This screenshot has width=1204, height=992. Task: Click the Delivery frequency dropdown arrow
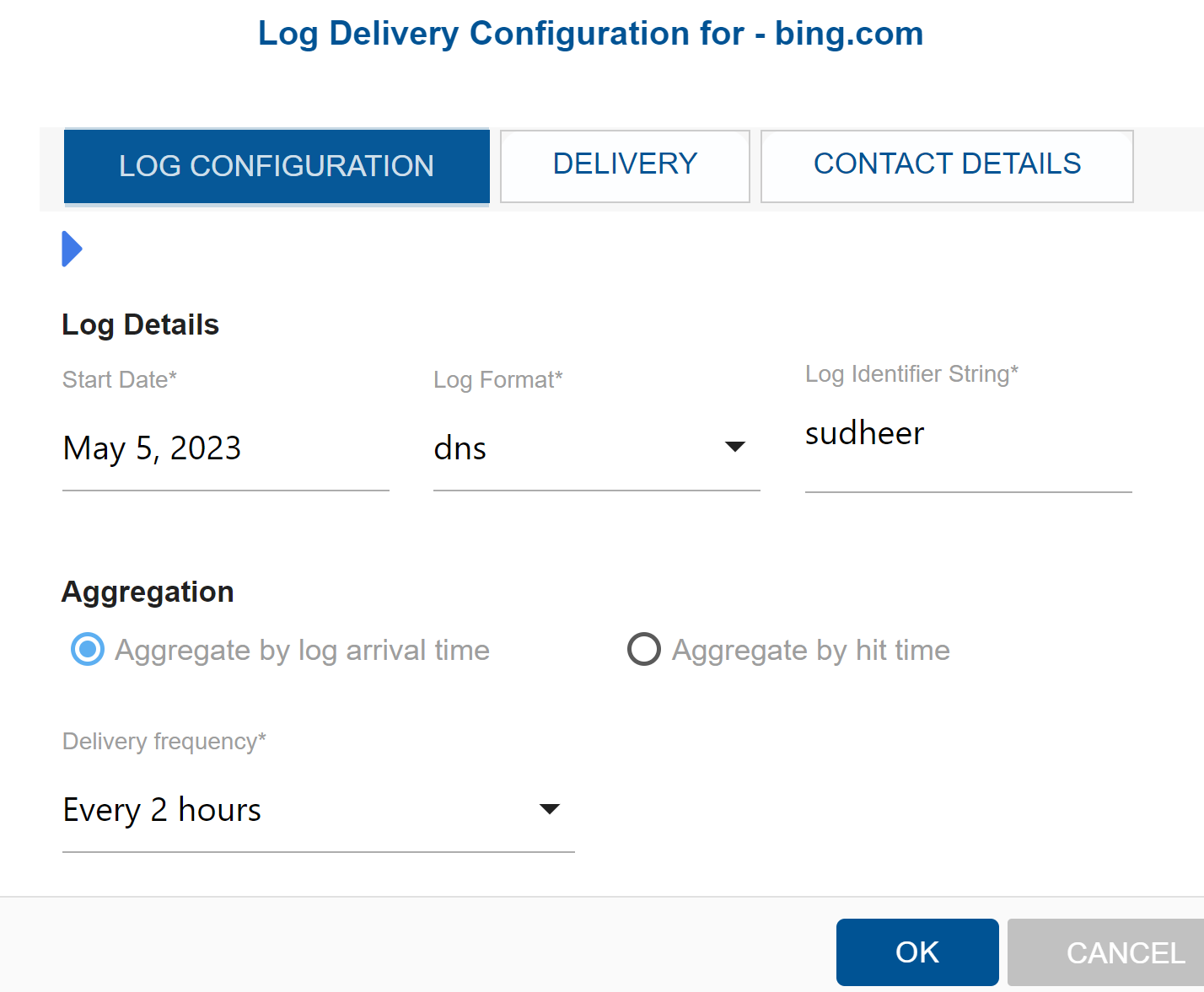[550, 809]
